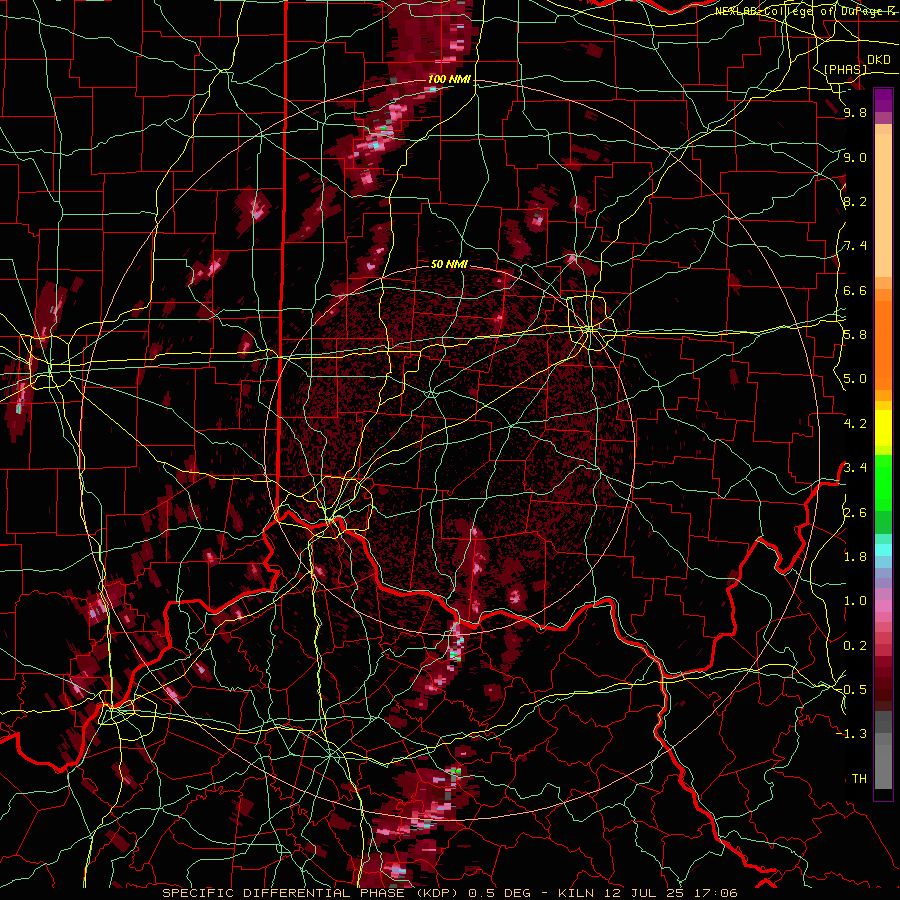Click the -1.3 value on the legend

click(x=851, y=734)
